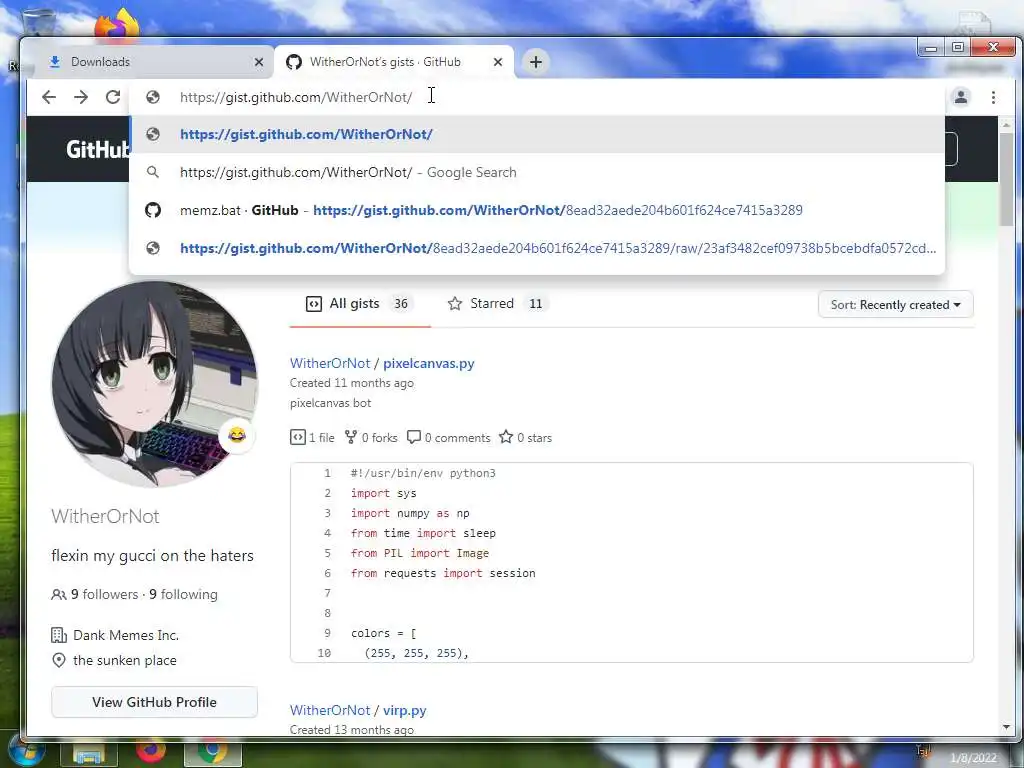The image size is (1024, 768).
Task: Open the Windows Start button
Action: (26, 752)
